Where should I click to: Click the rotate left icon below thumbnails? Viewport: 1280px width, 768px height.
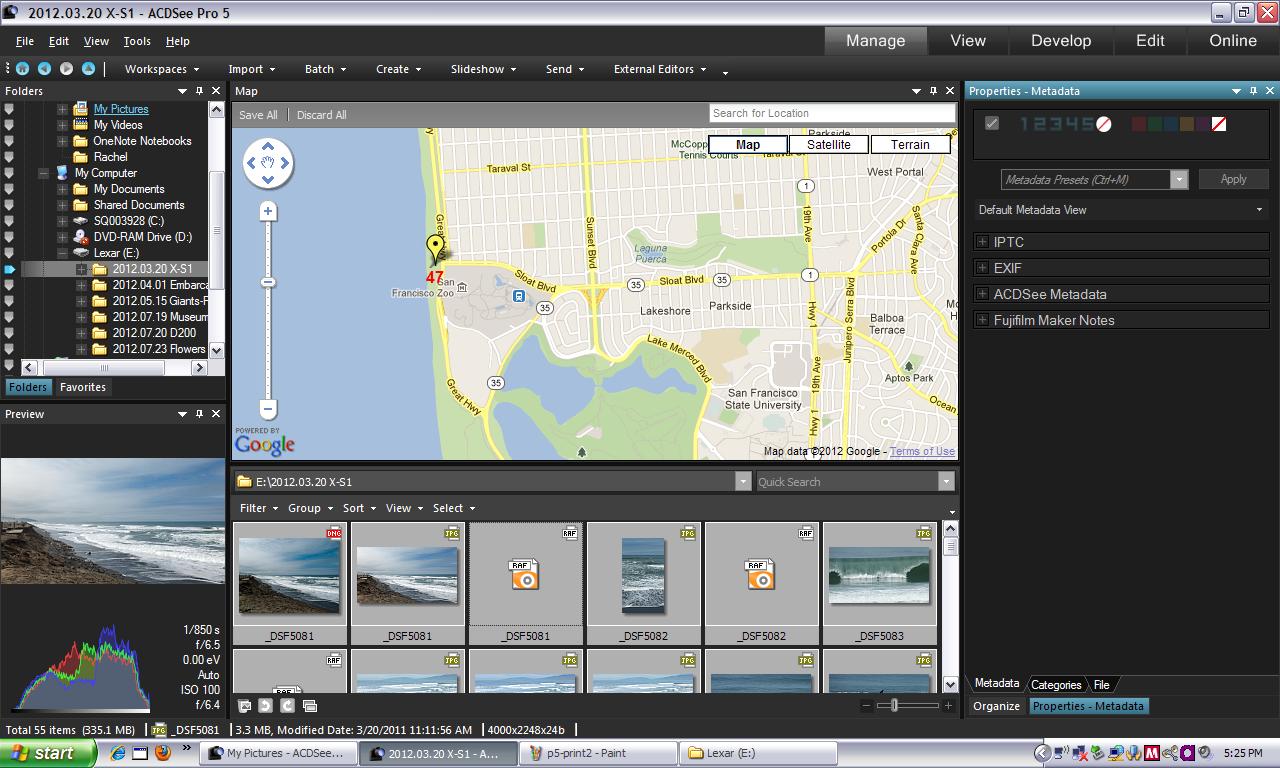266,706
